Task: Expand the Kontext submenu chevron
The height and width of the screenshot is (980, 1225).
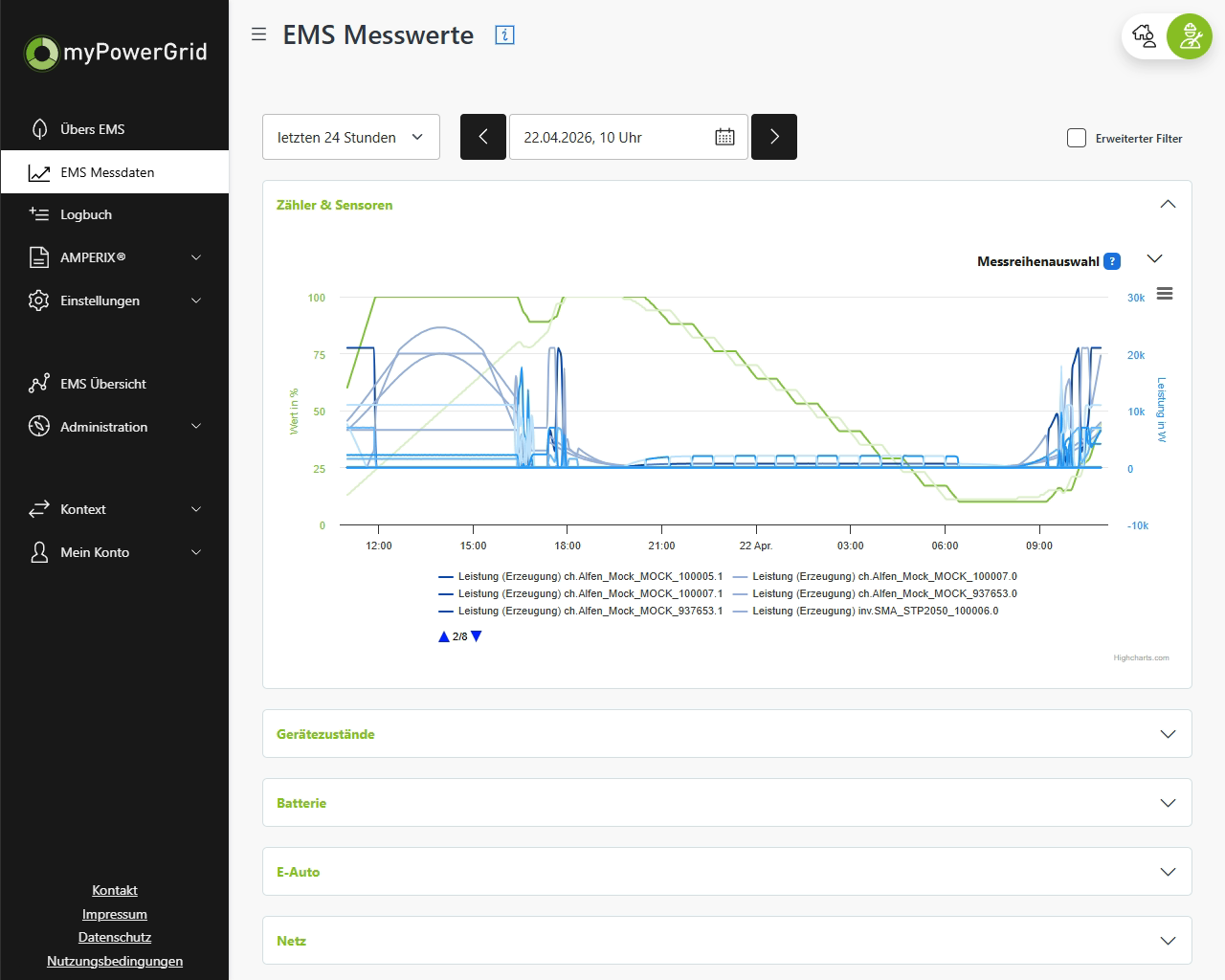Action: 196,509
